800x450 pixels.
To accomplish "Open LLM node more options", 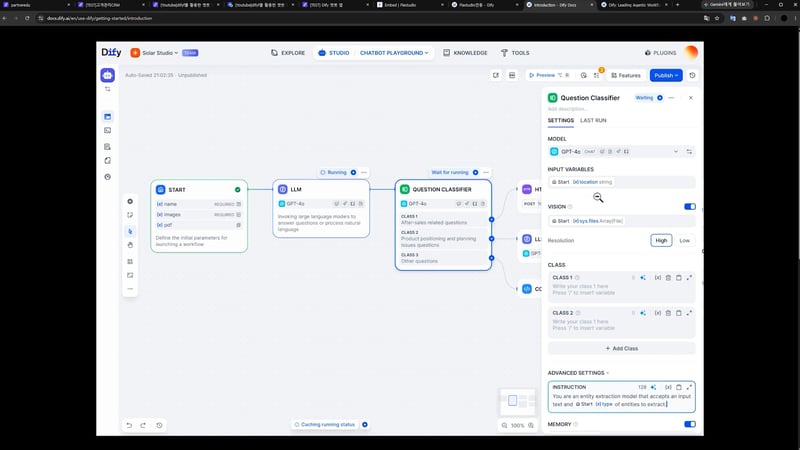I will tap(364, 172).
